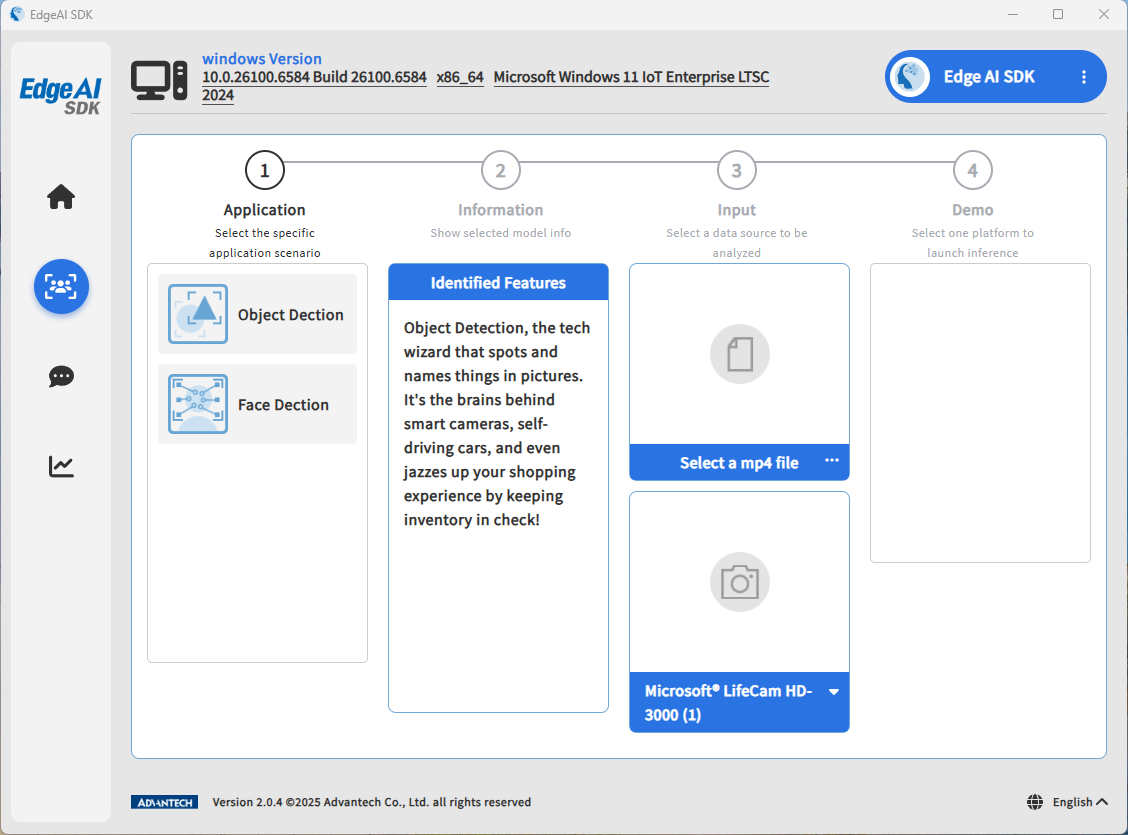Image resolution: width=1128 pixels, height=835 pixels.
Task: Open the performance chart sidebar icon
Action: 61,466
